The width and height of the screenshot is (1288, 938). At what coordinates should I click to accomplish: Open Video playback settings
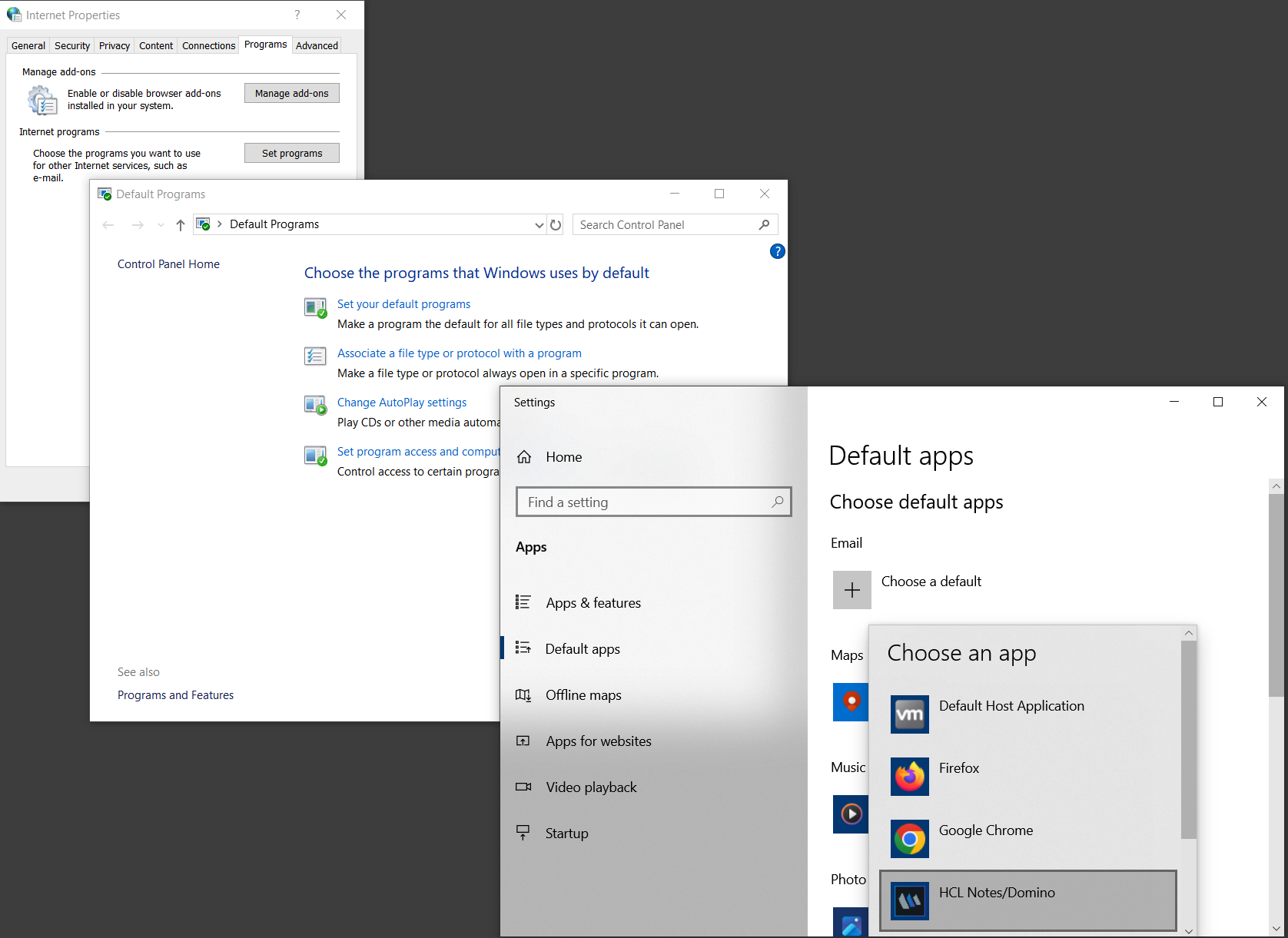(x=590, y=787)
